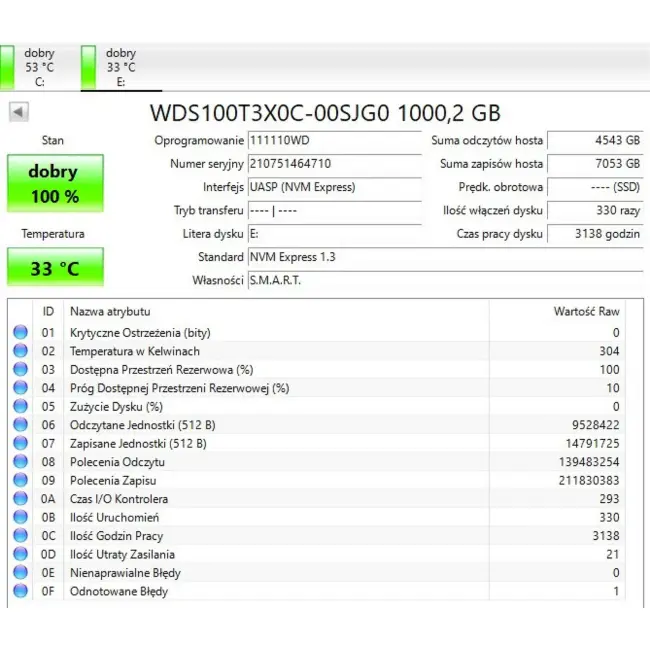This screenshot has height=650, width=650.
Task: Click rotation rate field ---- (SSD)
Action: (x=595, y=187)
